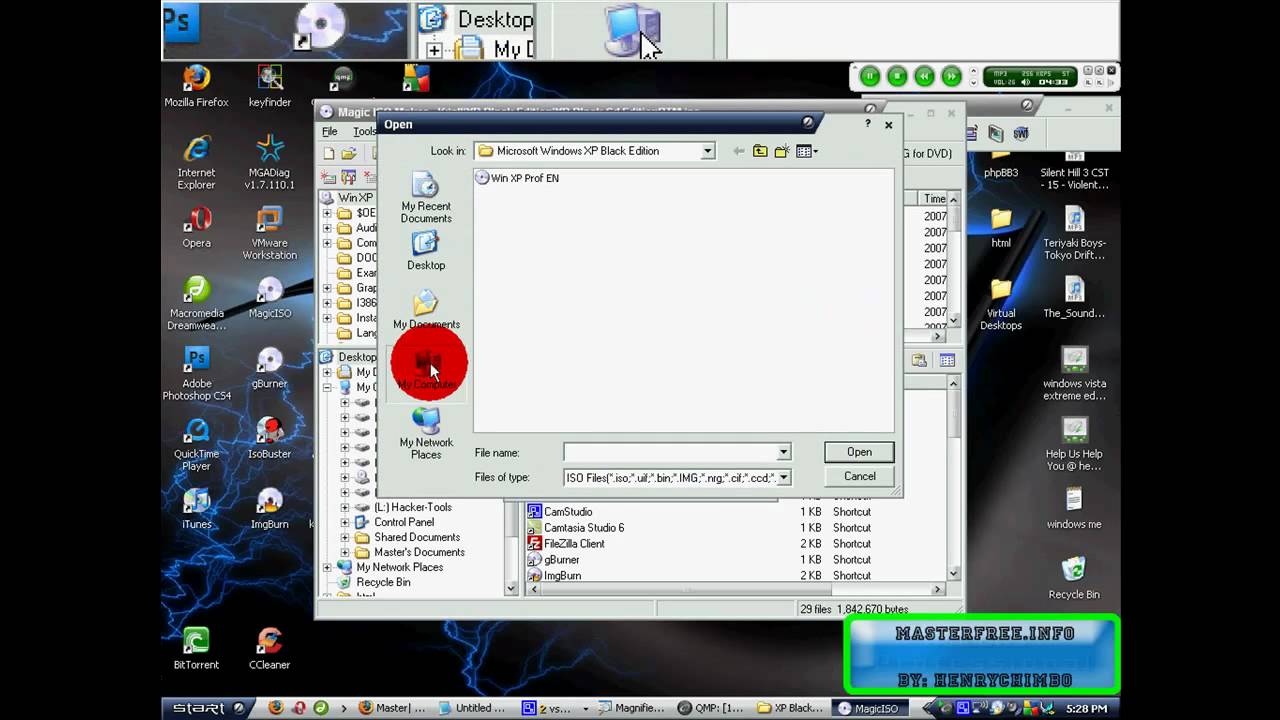Go to Desktop in the dialog places bar
1280x720 pixels.
pos(426,251)
